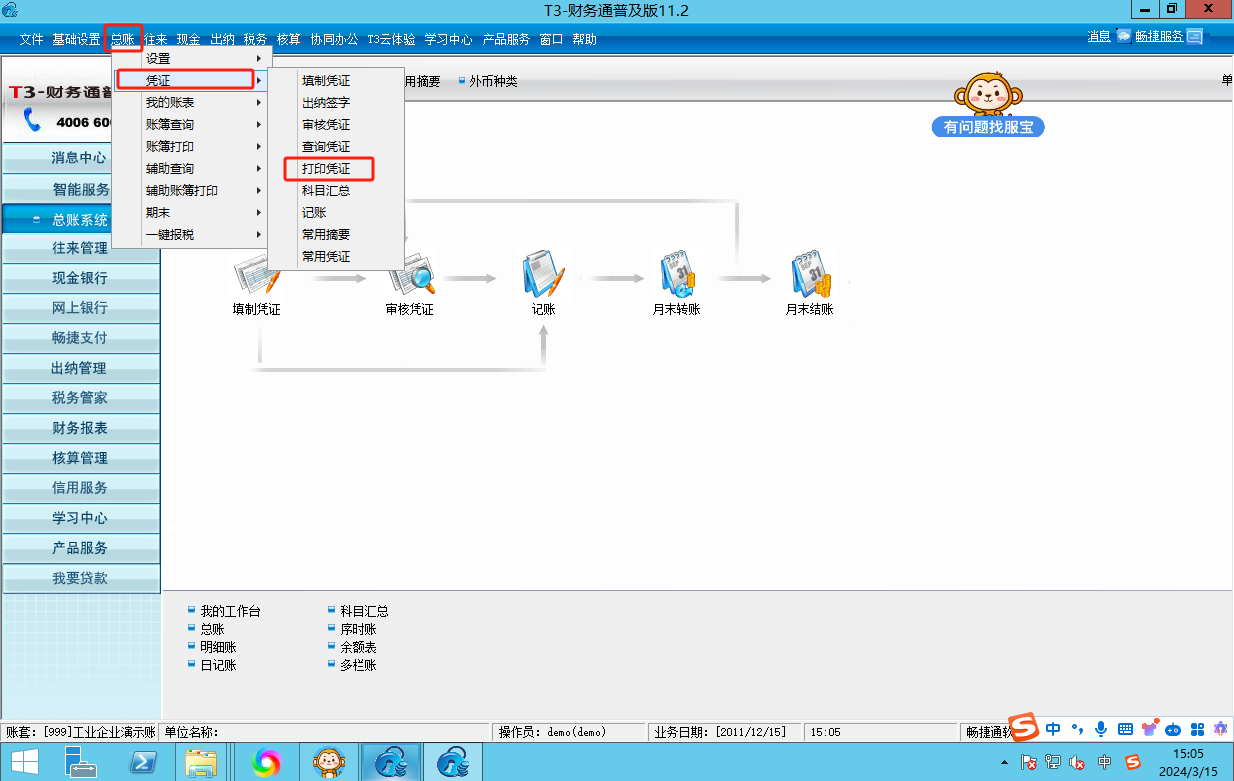Image resolution: width=1234 pixels, height=781 pixels.
Task: Click the 畅捷服务 chat icon at top right
Action: click(x=1194, y=37)
